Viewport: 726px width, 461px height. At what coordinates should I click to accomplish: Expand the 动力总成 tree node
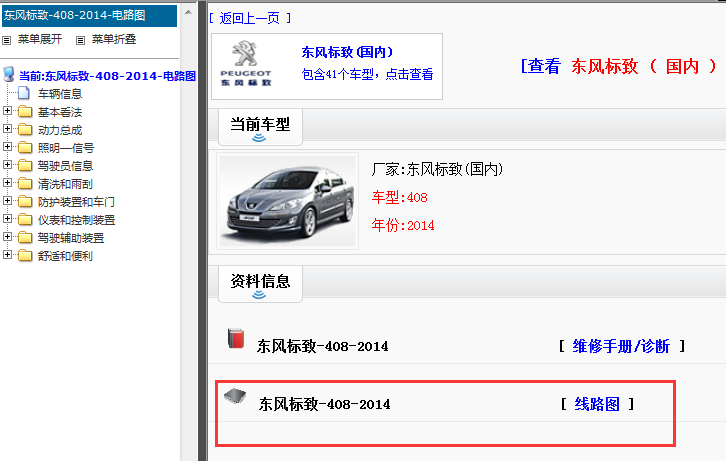coord(7,129)
